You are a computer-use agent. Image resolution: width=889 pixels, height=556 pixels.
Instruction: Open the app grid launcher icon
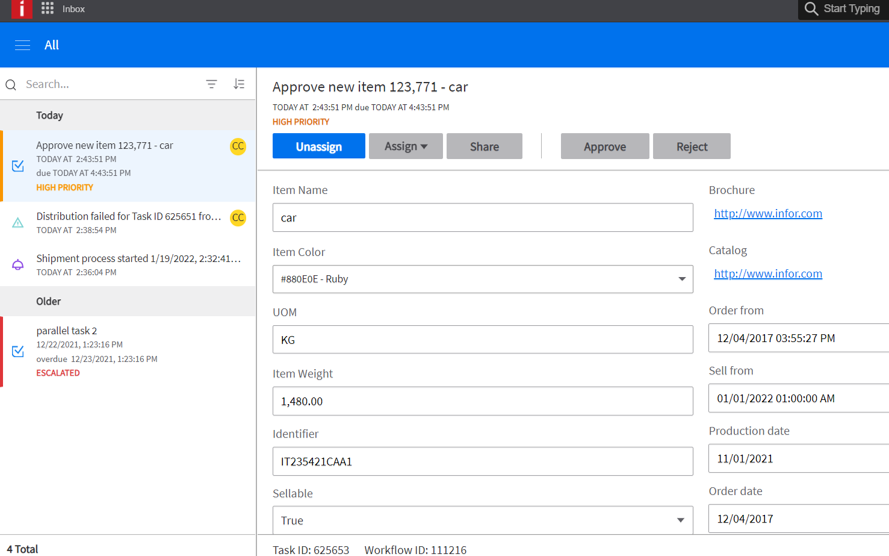point(47,9)
